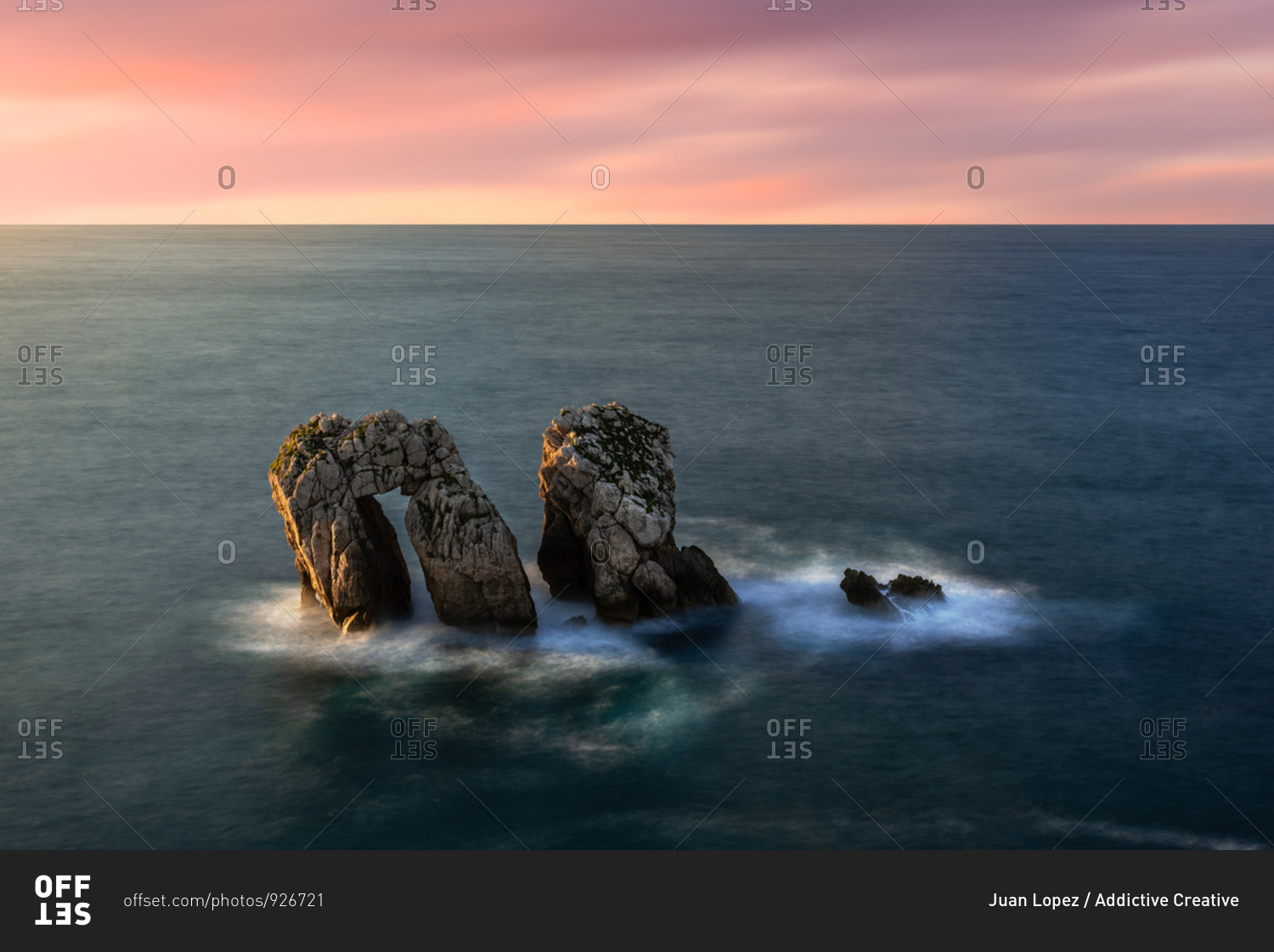Click the slash between Juan Lopez and Addictive
Image resolution: width=1274 pixels, height=952 pixels.
1087,900
